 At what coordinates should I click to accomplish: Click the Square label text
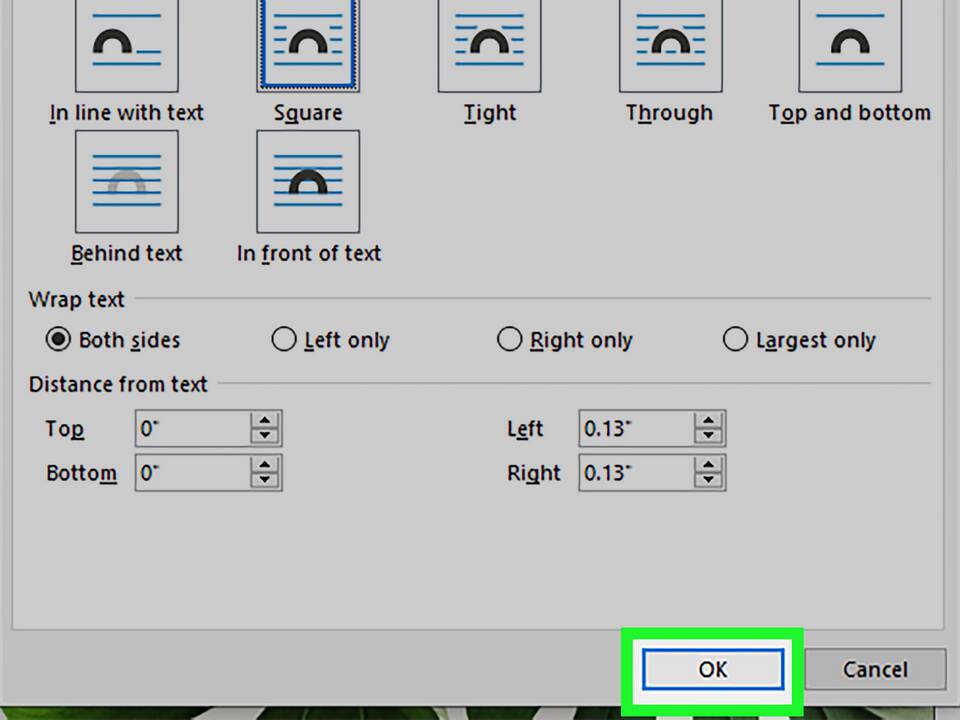coord(308,113)
